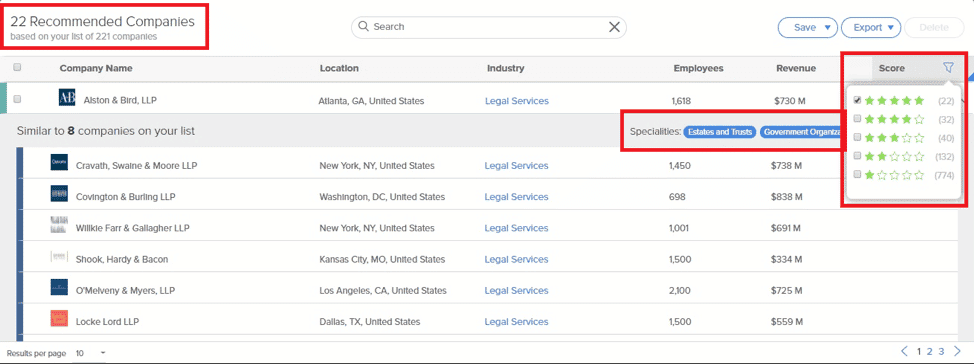Open Legal Services link for Alston & Bird

[x=517, y=101]
